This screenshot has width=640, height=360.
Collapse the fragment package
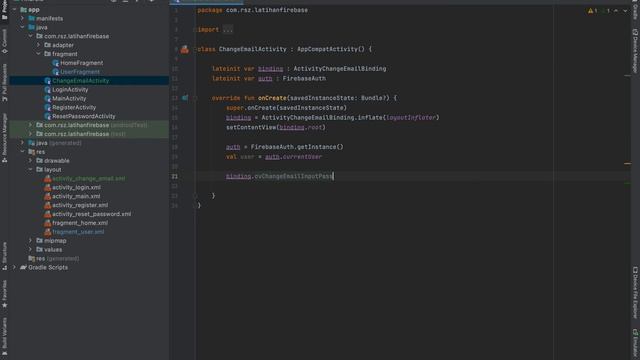tap(39, 54)
